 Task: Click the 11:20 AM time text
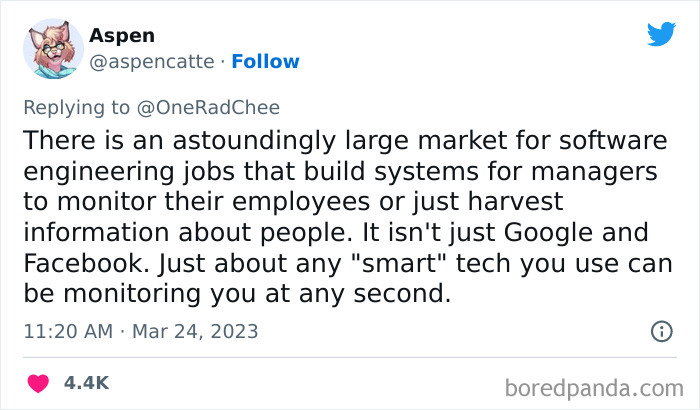pyautogui.click(x=68, y=331)
